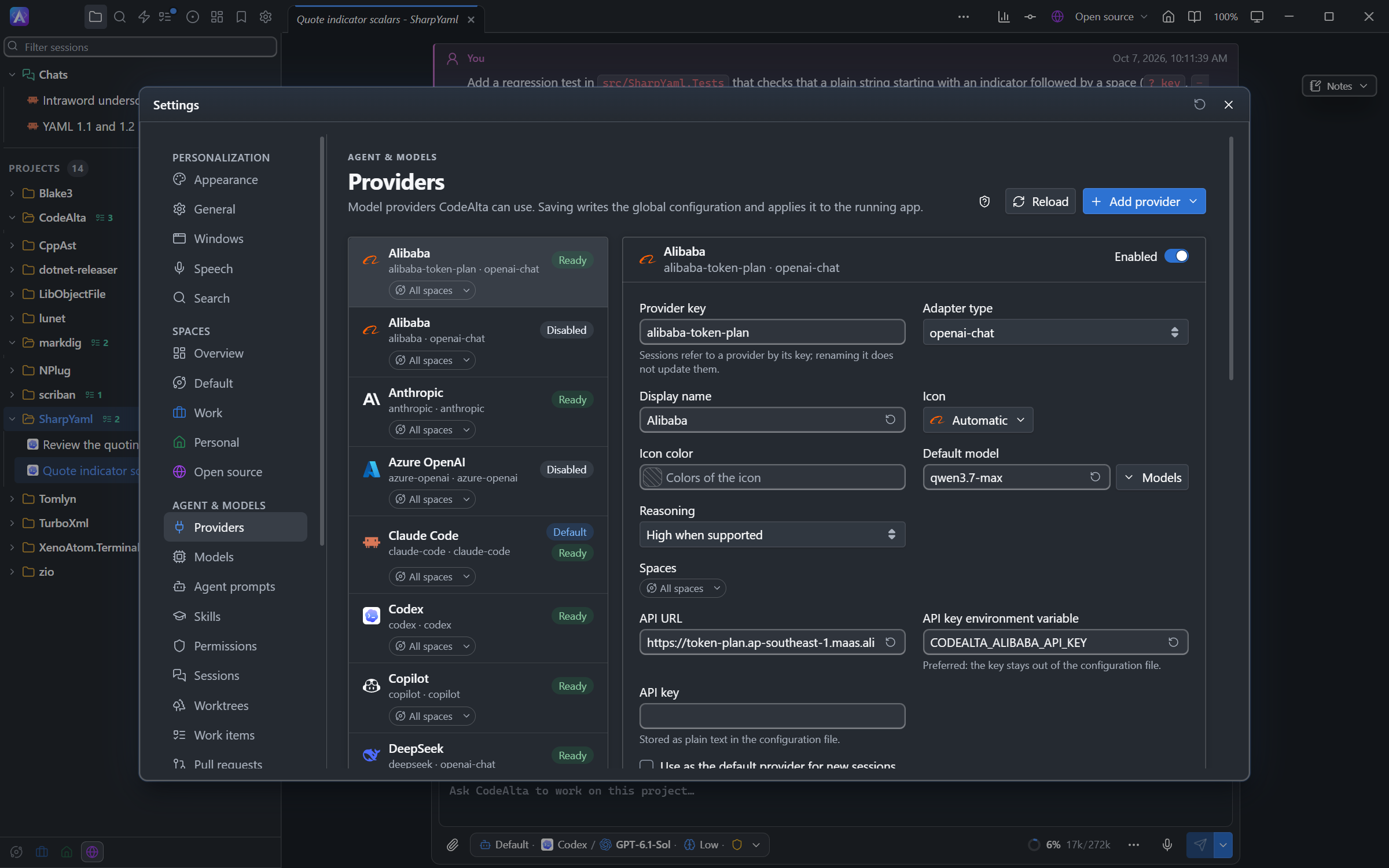The width and height of the screenshot is (1389, 868).
Task: Click the settings gear in top toolbar
Action: pyautogui.click(x=266, y=17)
